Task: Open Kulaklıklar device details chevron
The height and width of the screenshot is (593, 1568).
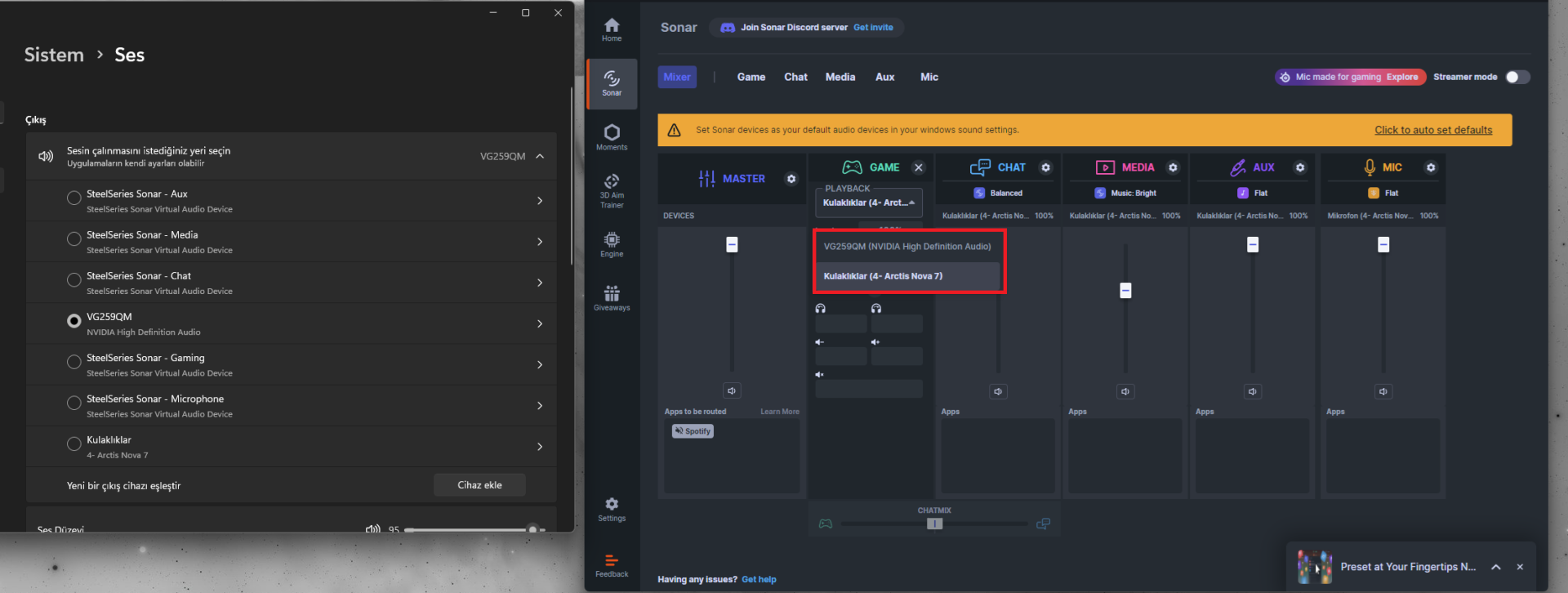Action: point(540,447)
